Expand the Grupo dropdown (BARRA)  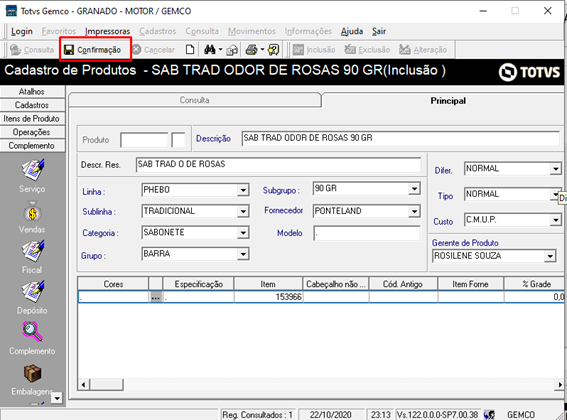click(x=243, y=254)
